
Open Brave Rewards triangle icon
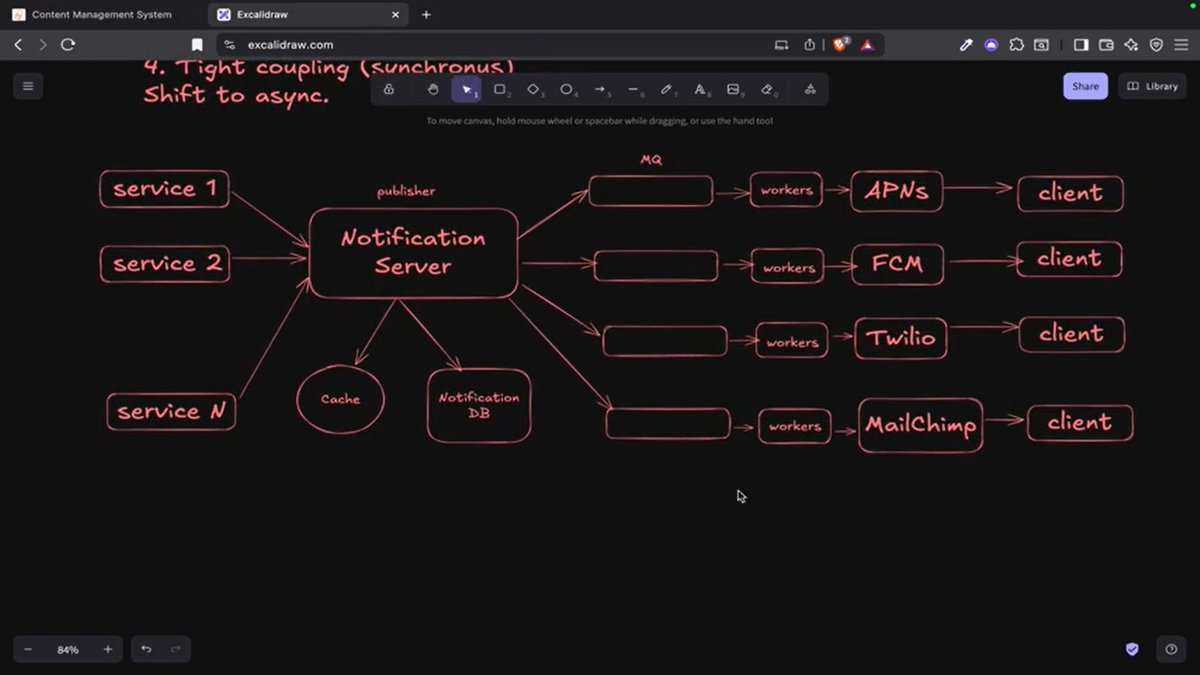point(867,44)
